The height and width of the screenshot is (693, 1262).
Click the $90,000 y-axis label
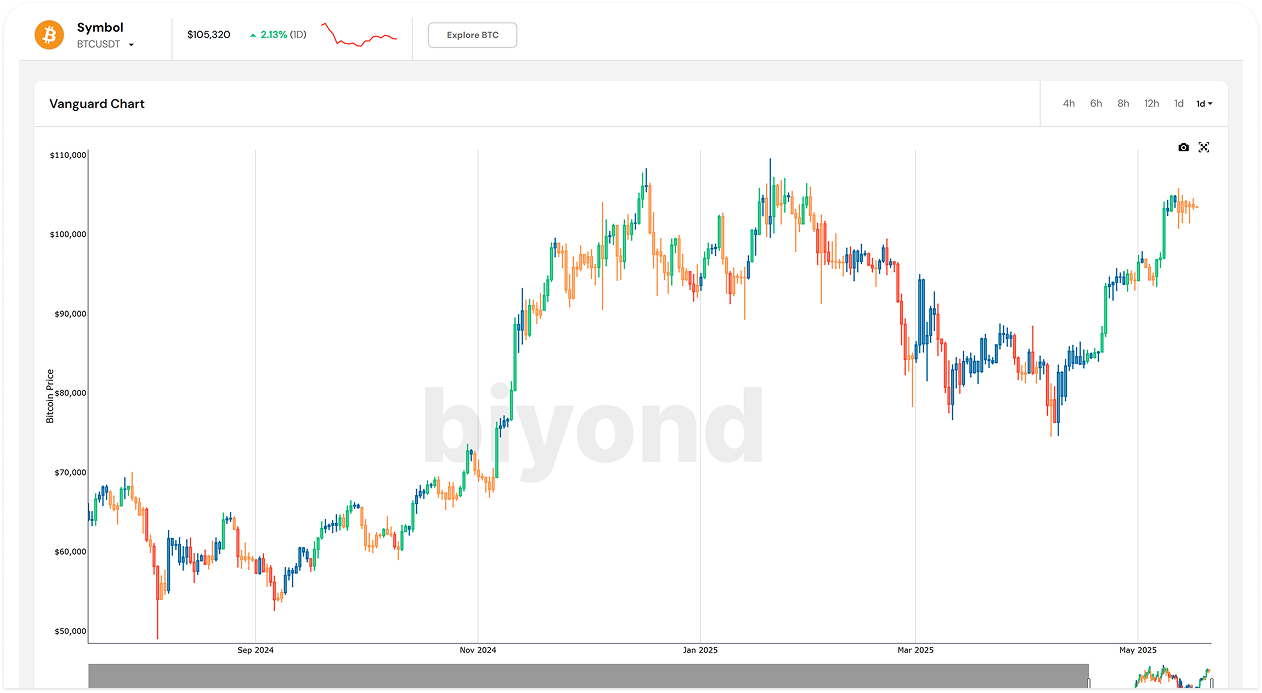(x=69, y=314)
